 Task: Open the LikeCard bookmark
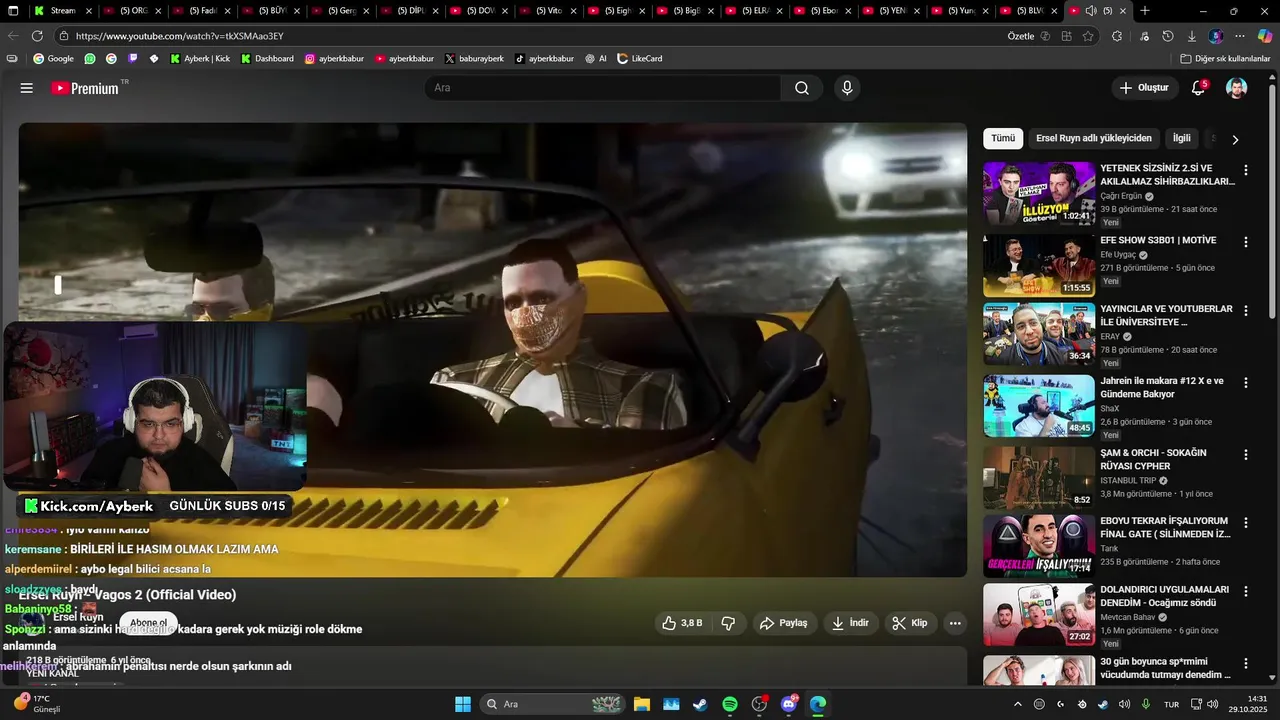(640, 58)
